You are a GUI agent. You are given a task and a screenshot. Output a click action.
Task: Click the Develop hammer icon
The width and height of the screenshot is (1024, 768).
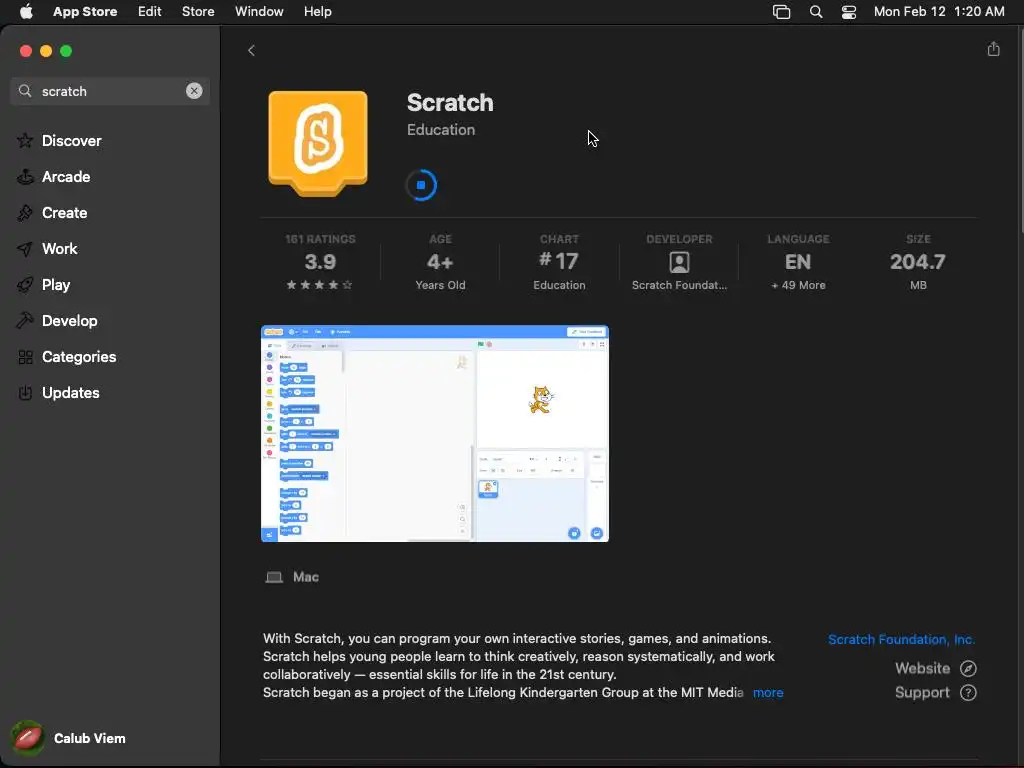(x=25, y=321)
